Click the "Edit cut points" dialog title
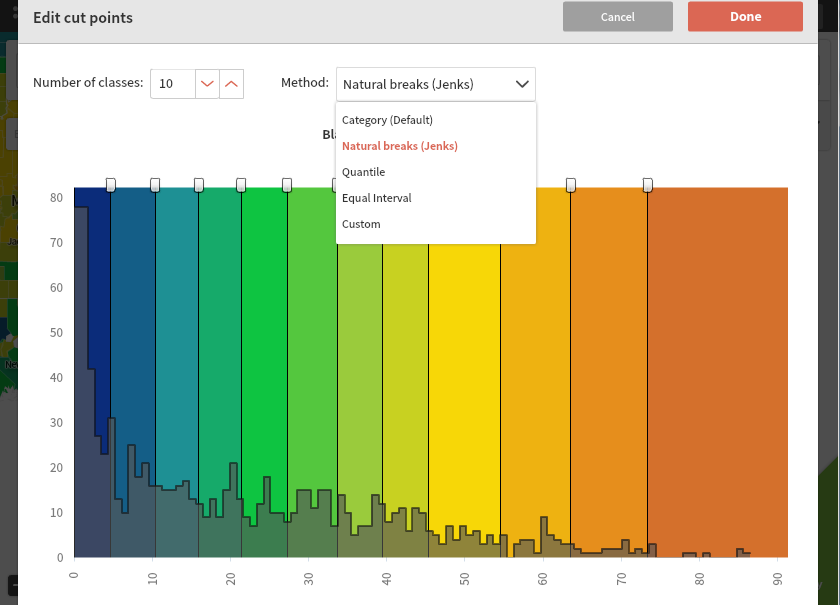 click(x=83, y=18)
